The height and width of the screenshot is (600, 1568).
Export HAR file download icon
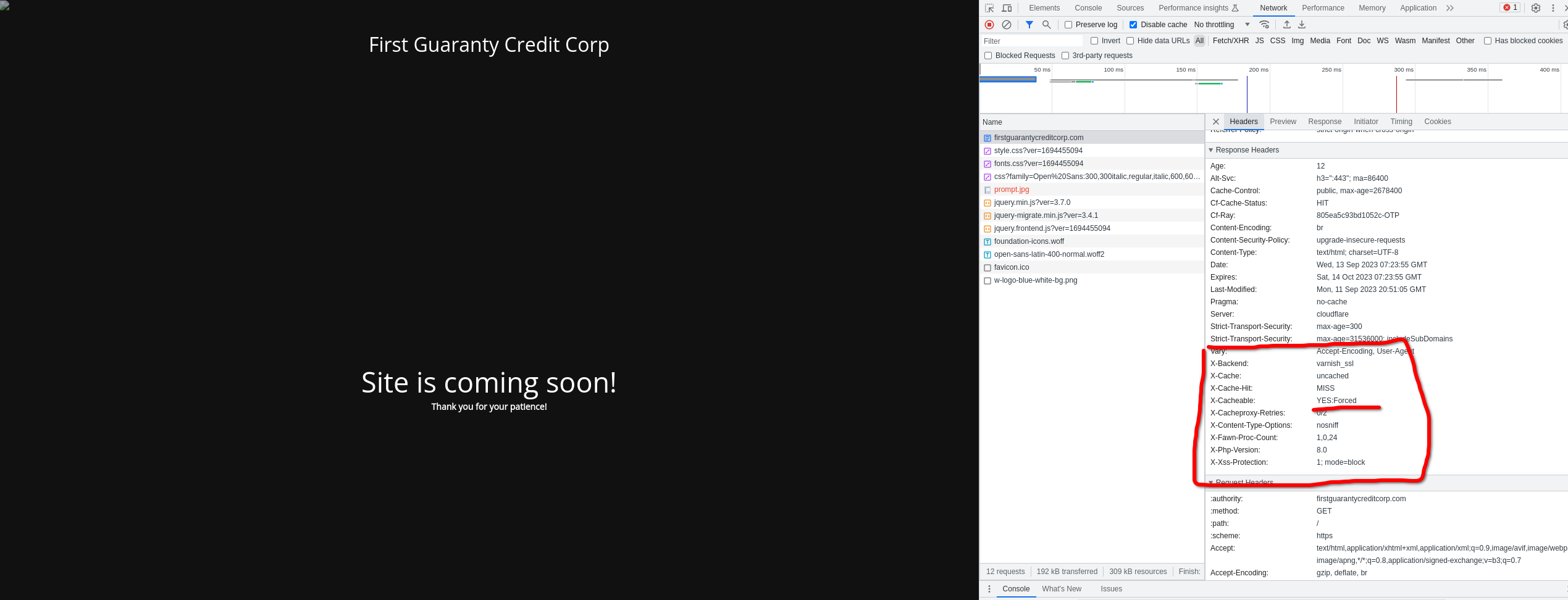point(1302,25)
